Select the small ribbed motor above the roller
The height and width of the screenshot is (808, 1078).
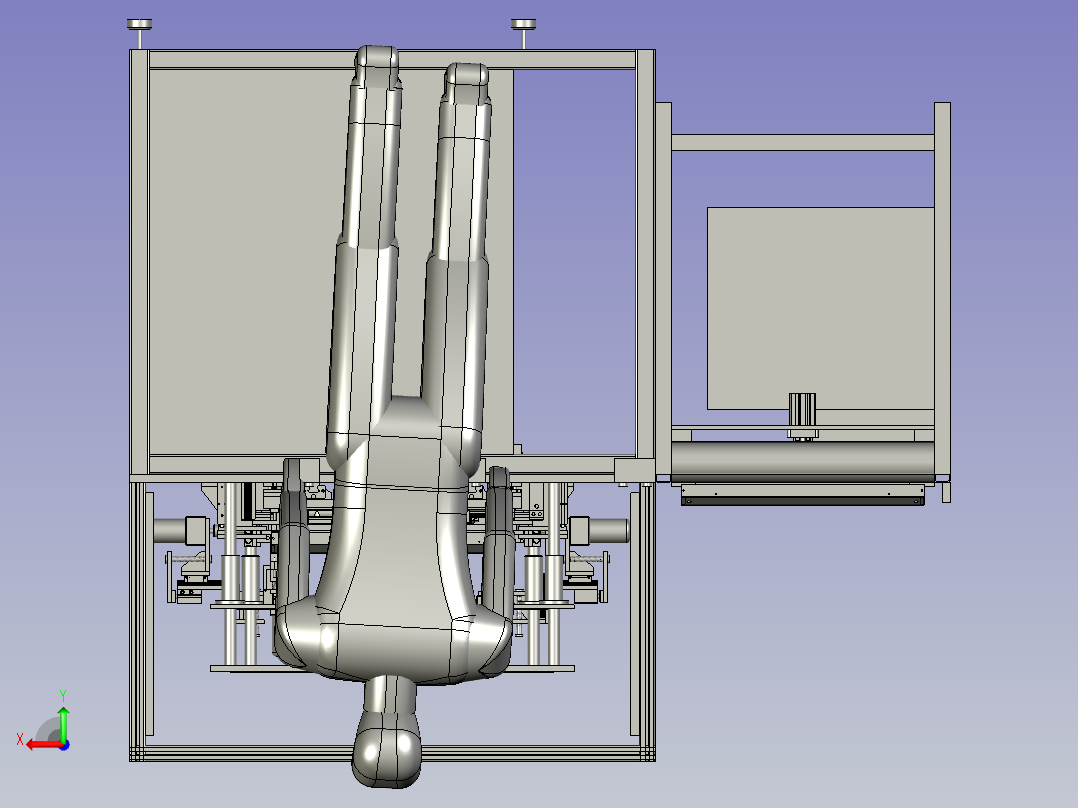(802, 409)
